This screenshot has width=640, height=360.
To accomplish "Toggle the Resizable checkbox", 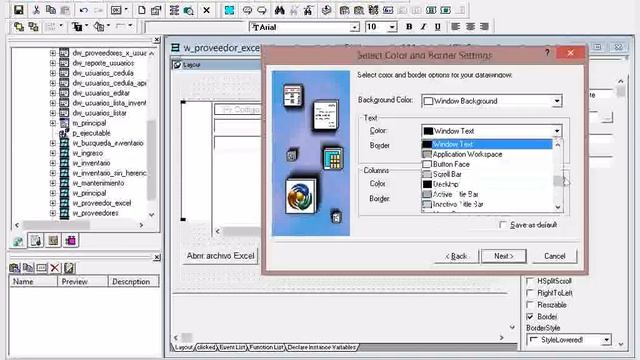I will (x=530, y=304).
